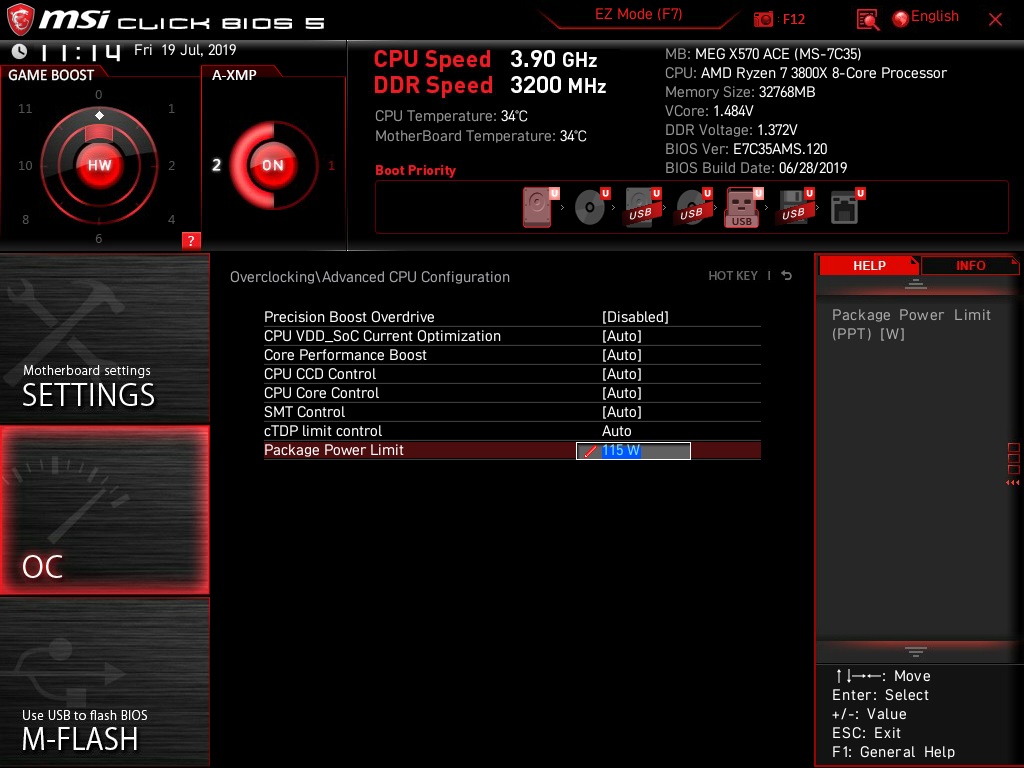Select the USB key boot device icon
Viewport: 1024px width, 768px height.
click(x=742, y=208)
